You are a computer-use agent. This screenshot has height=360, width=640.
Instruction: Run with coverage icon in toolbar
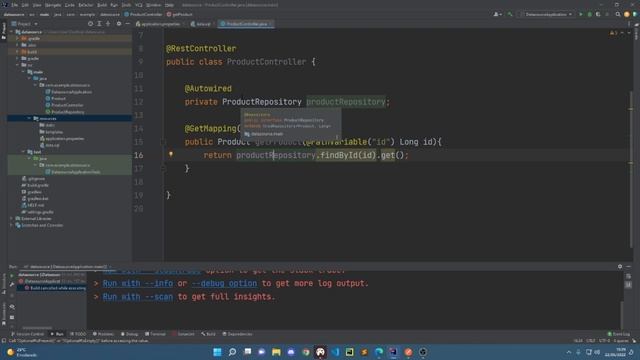598,14
